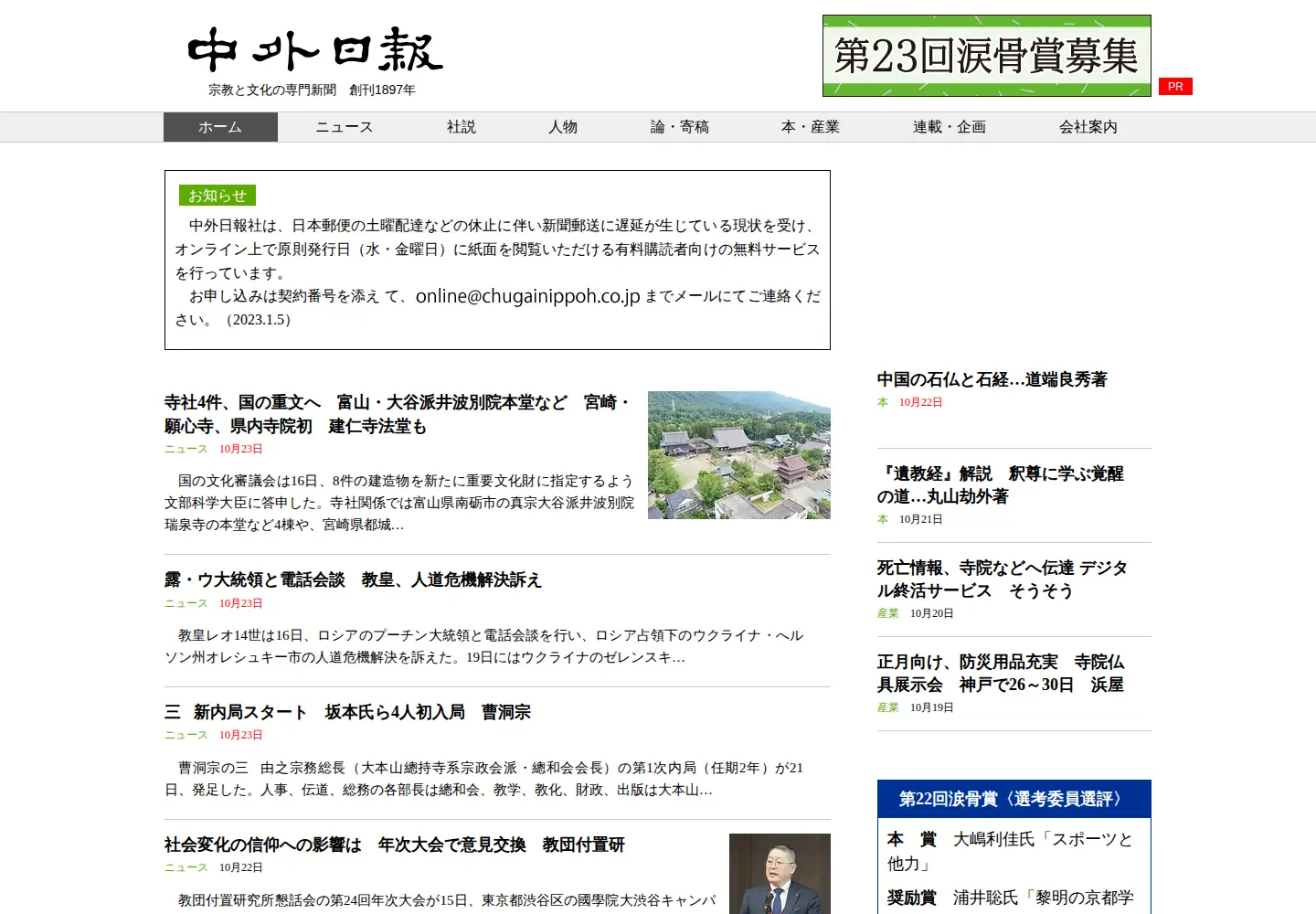Viewport: 1316px width, 914px height.
Task: Open 本・産業 menu item
Action: point(811,127)
